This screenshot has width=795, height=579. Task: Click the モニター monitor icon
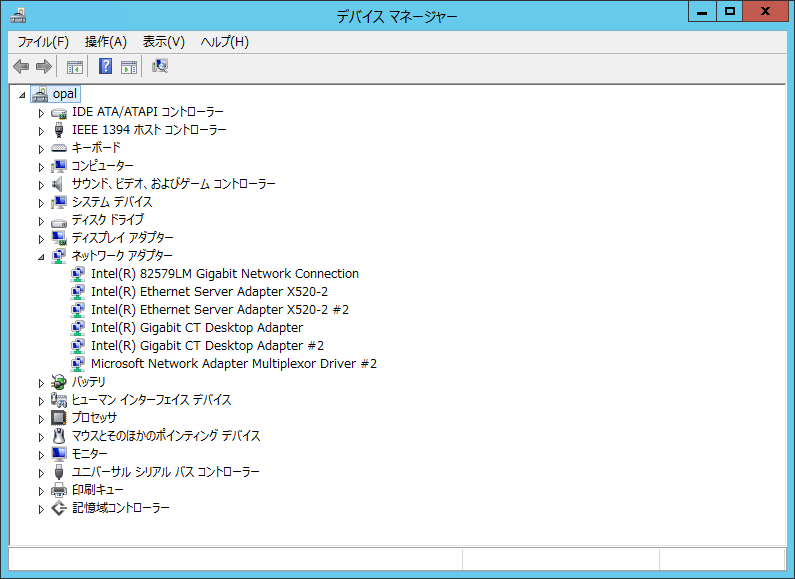pos(59,454)
